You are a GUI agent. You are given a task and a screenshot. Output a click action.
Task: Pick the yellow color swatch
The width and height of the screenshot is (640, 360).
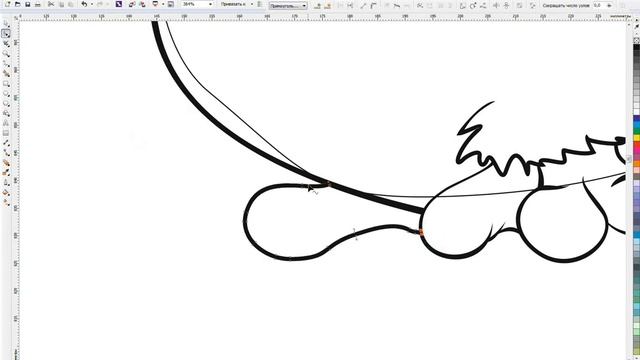[x=636, y=138]
